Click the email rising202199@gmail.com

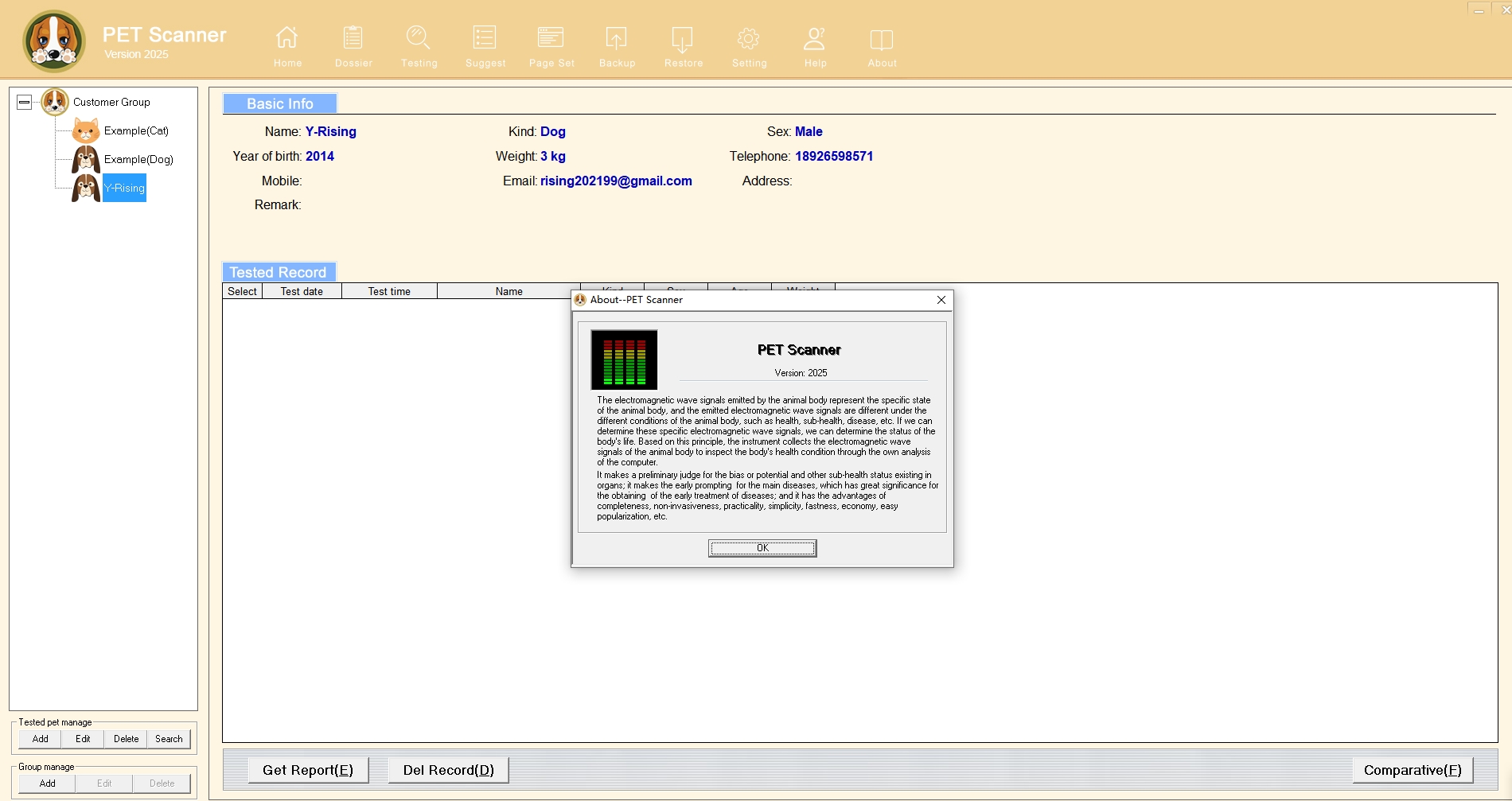616,181
